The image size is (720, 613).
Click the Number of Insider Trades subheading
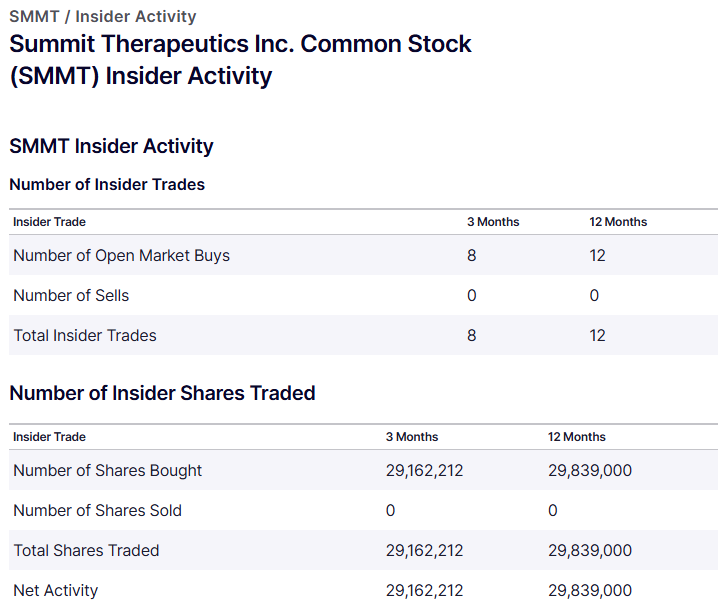[x=107, y=184]
